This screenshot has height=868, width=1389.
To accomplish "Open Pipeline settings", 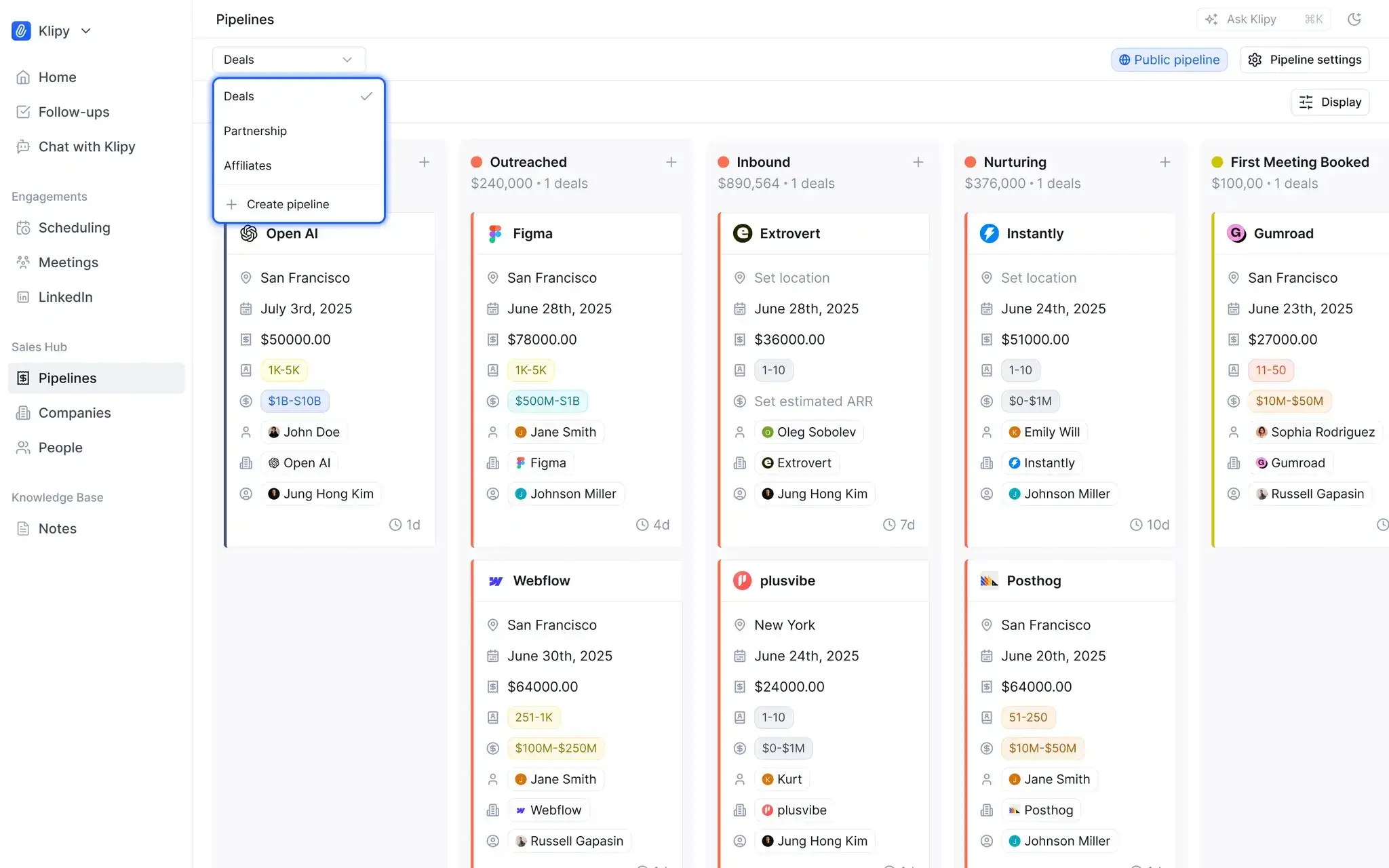I will coord(1304,60).
